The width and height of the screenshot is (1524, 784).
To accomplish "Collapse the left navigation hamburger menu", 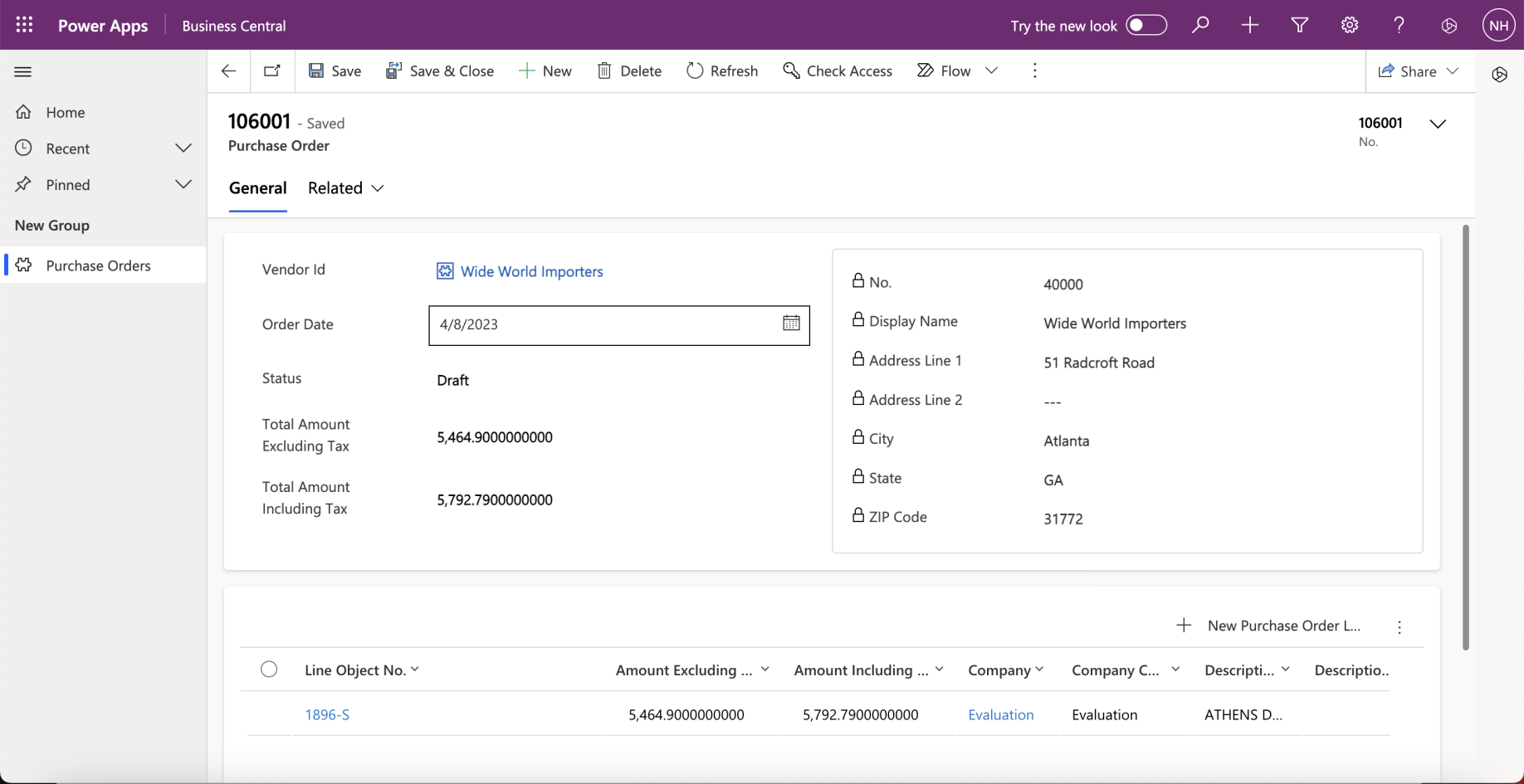I will (23, 72).
